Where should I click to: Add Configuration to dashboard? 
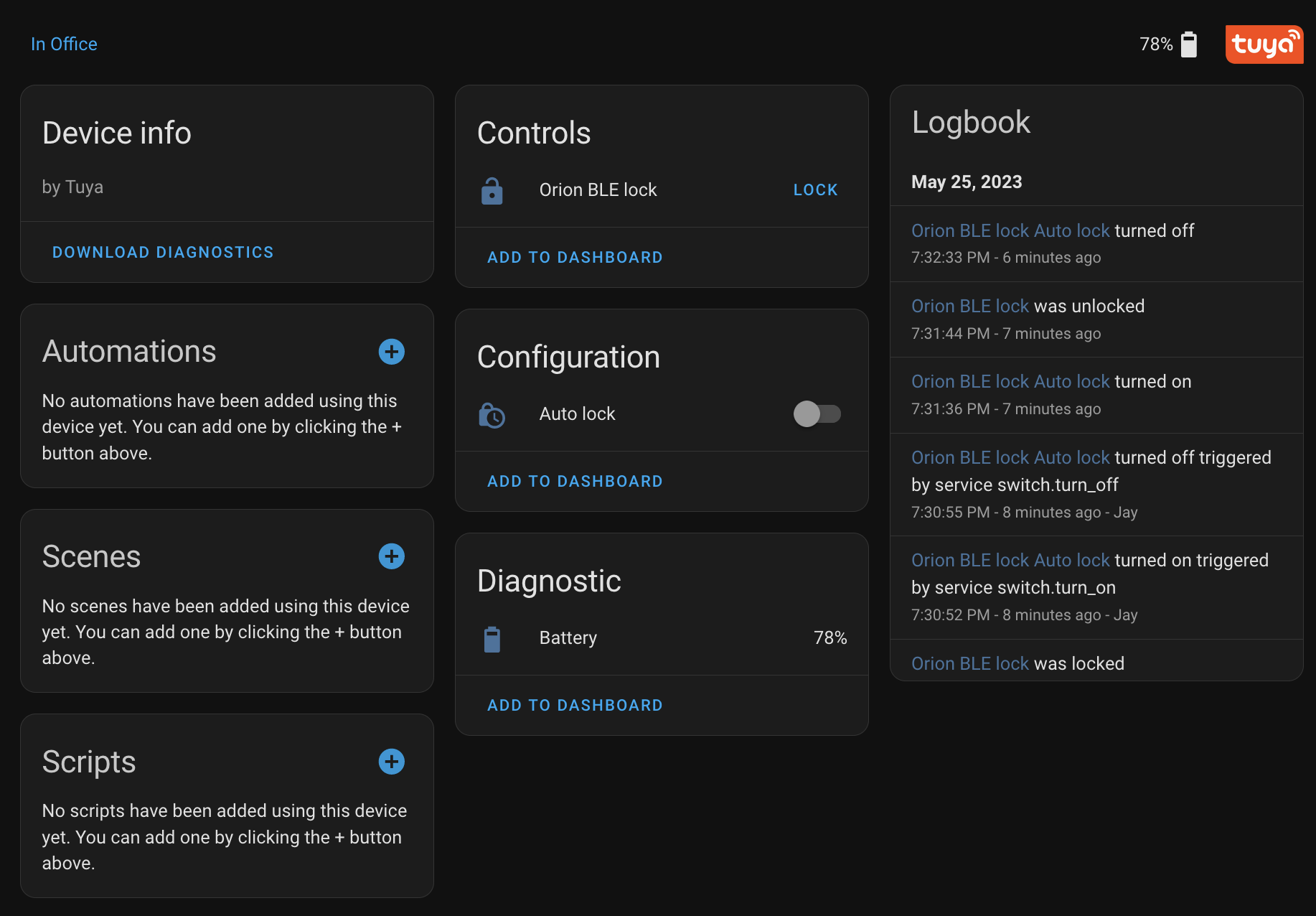575,481
